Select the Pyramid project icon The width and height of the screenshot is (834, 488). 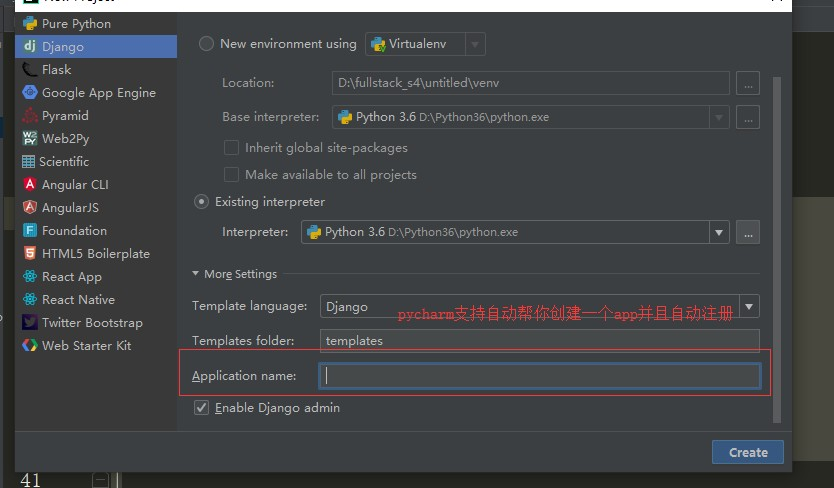30,115
